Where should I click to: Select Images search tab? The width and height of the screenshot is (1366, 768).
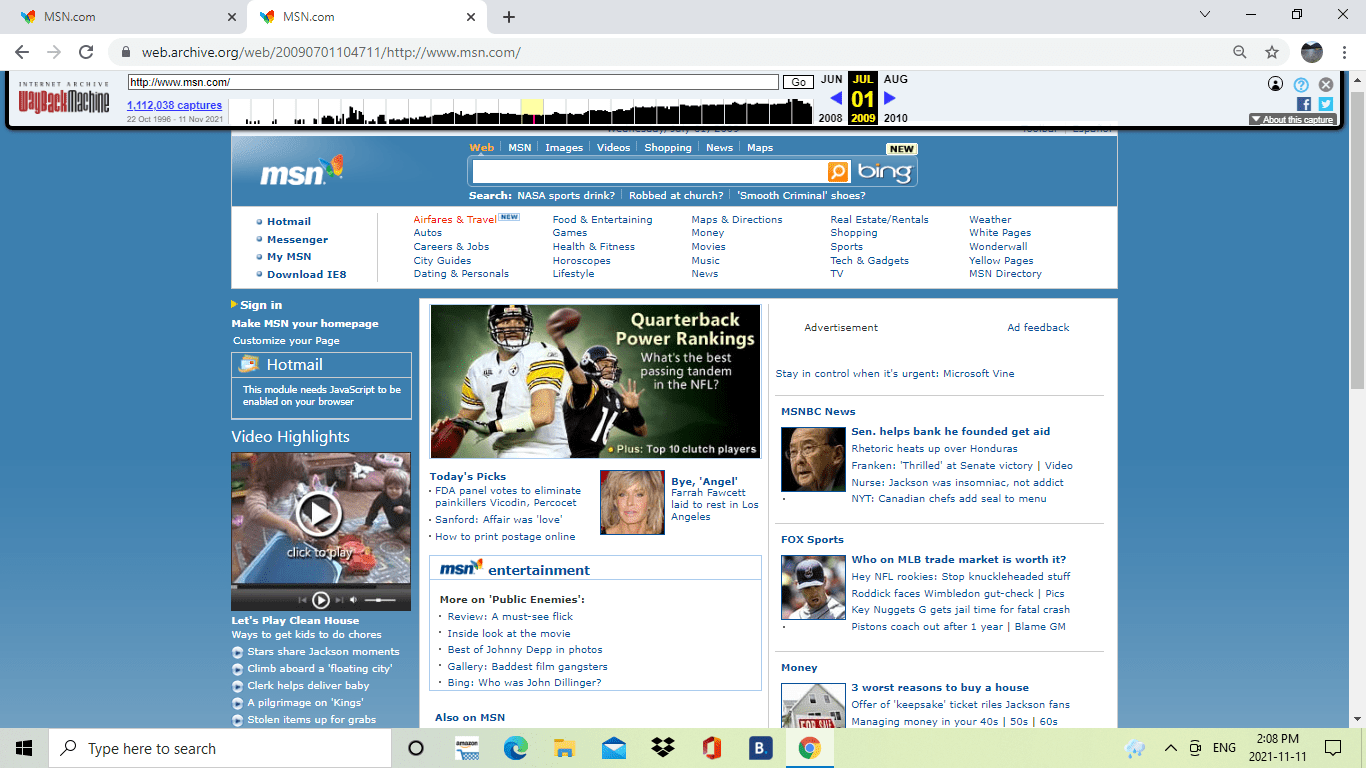coord(564,147)
